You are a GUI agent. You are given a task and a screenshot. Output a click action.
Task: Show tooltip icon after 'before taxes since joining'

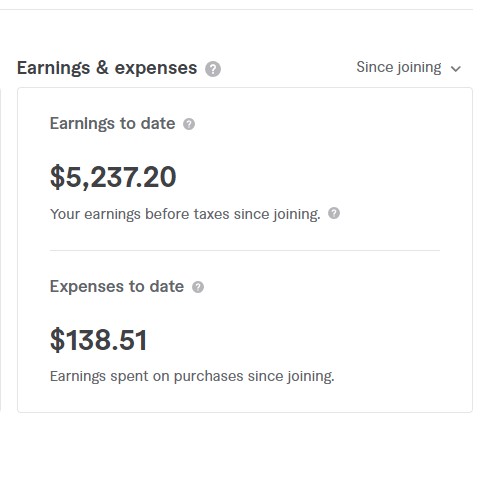pos(334,213)
